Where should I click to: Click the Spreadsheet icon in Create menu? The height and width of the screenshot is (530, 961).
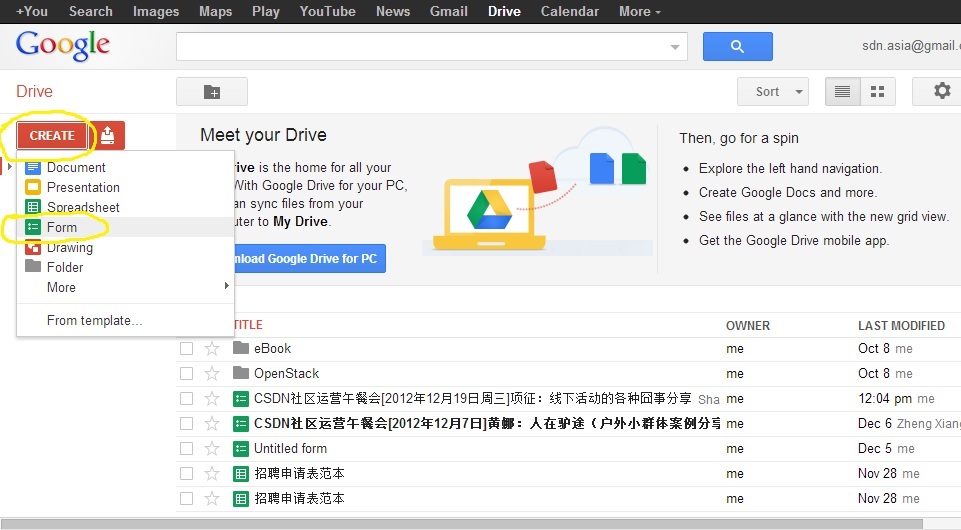[33, 207]
